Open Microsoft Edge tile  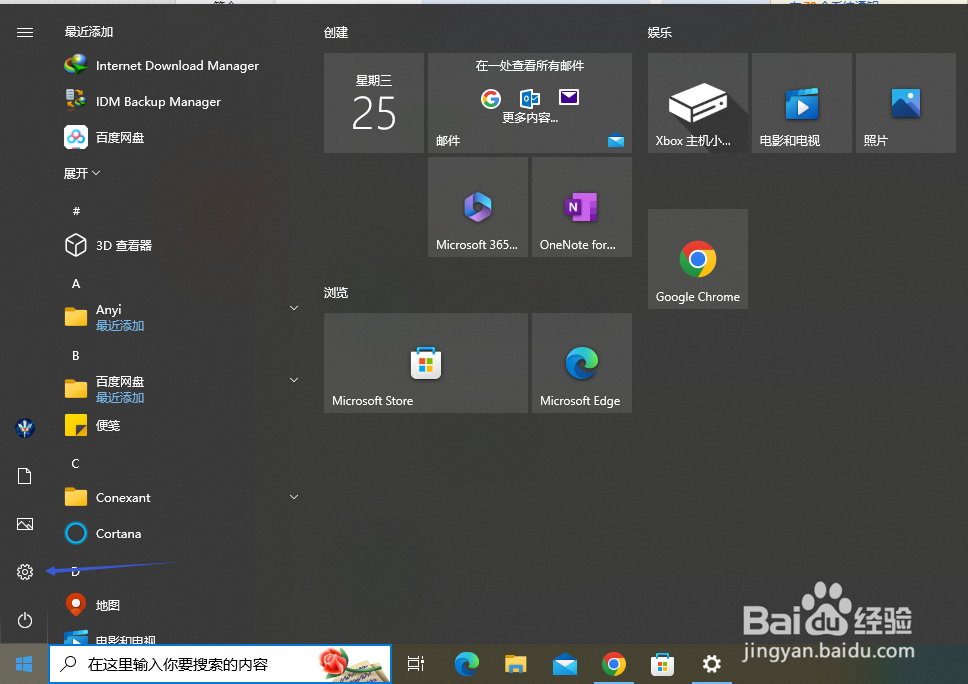click(x=582, y=363)
